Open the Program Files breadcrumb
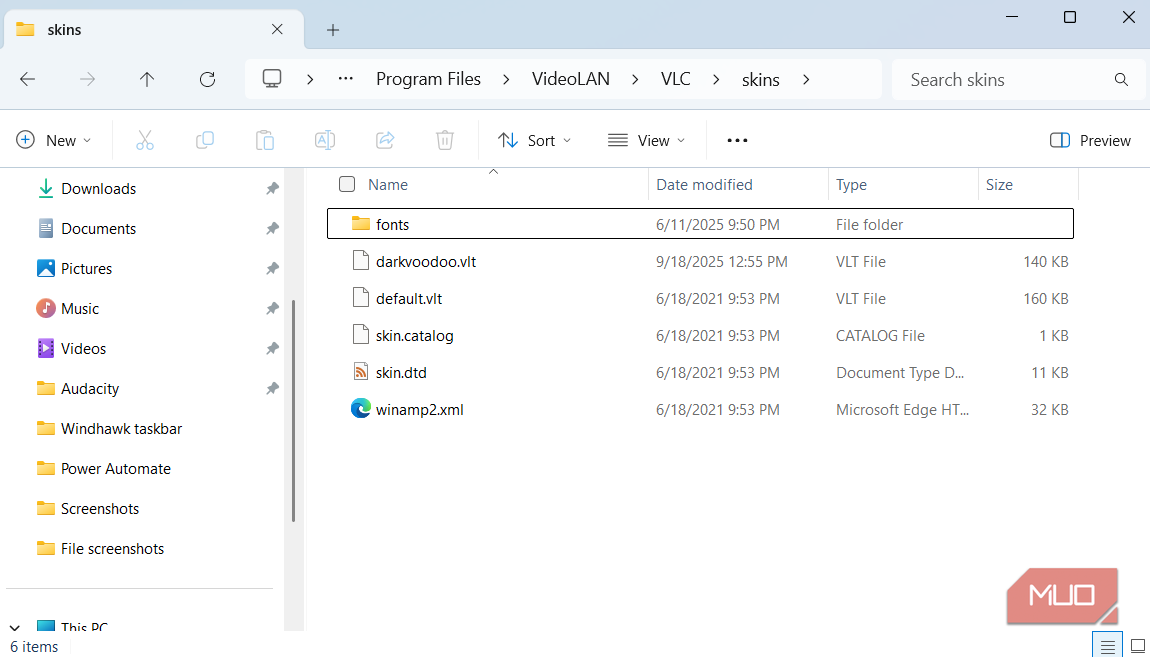This screenshot has height=657, width=1150. click(428, 79)
